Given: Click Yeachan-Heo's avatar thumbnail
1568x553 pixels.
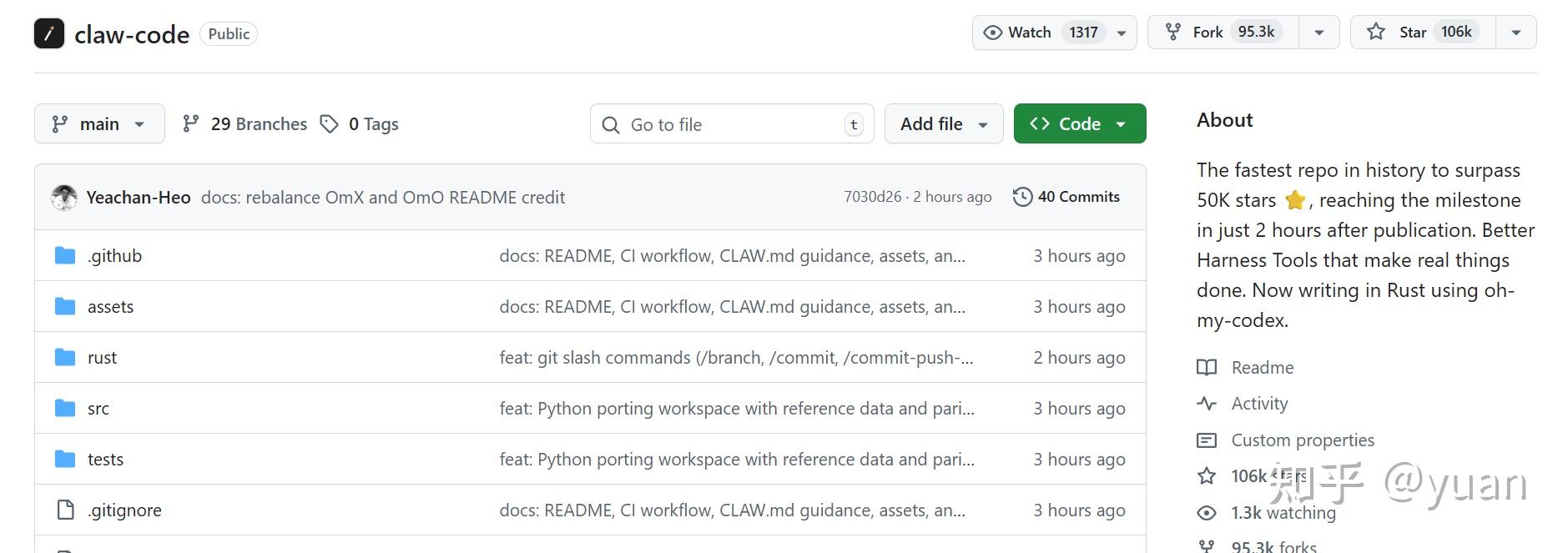Looking at the screenshot, I should (64, 197).
